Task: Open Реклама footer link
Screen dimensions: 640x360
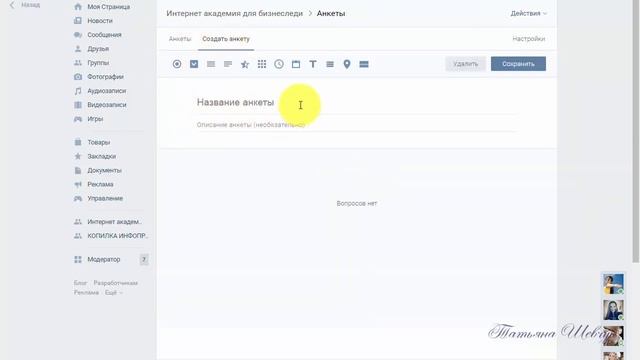Action: (x=86, y=293)
